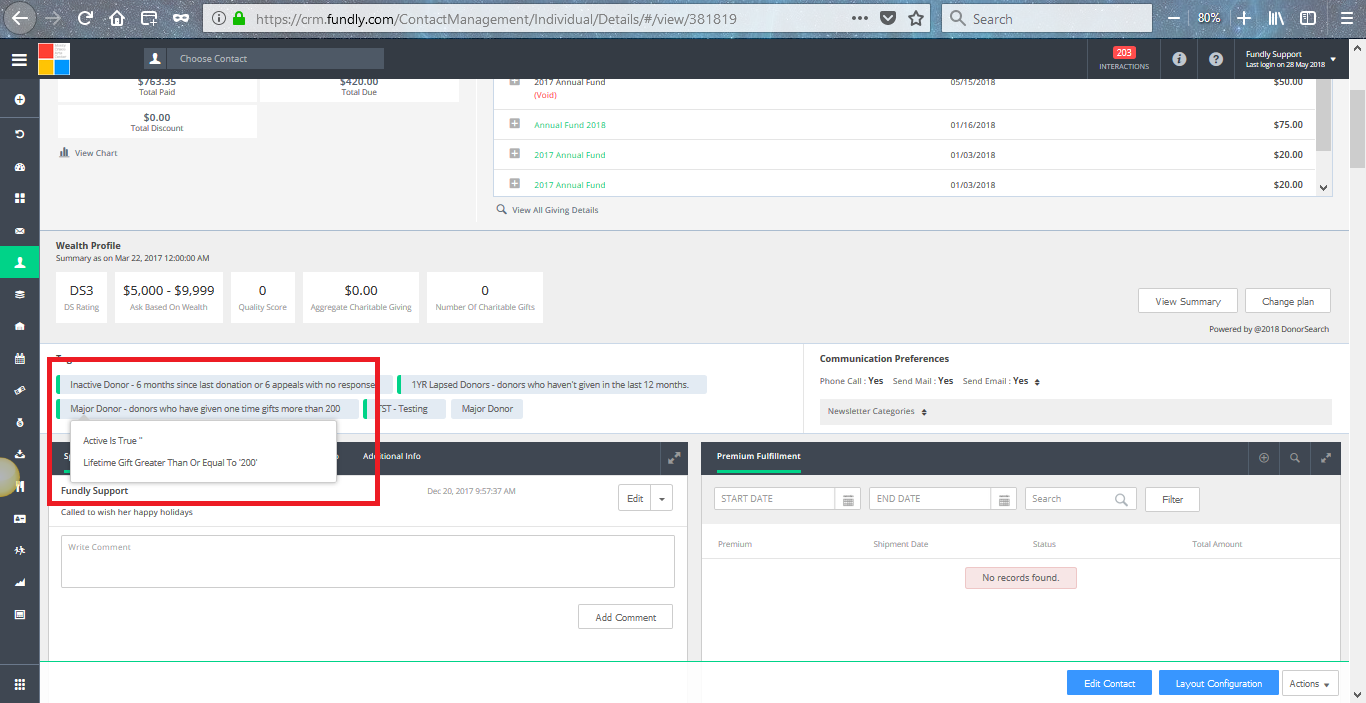This screenshot has width=1366, height=703.
Task: Open the dashboard gauge sidebar icon
Action: 19,166
